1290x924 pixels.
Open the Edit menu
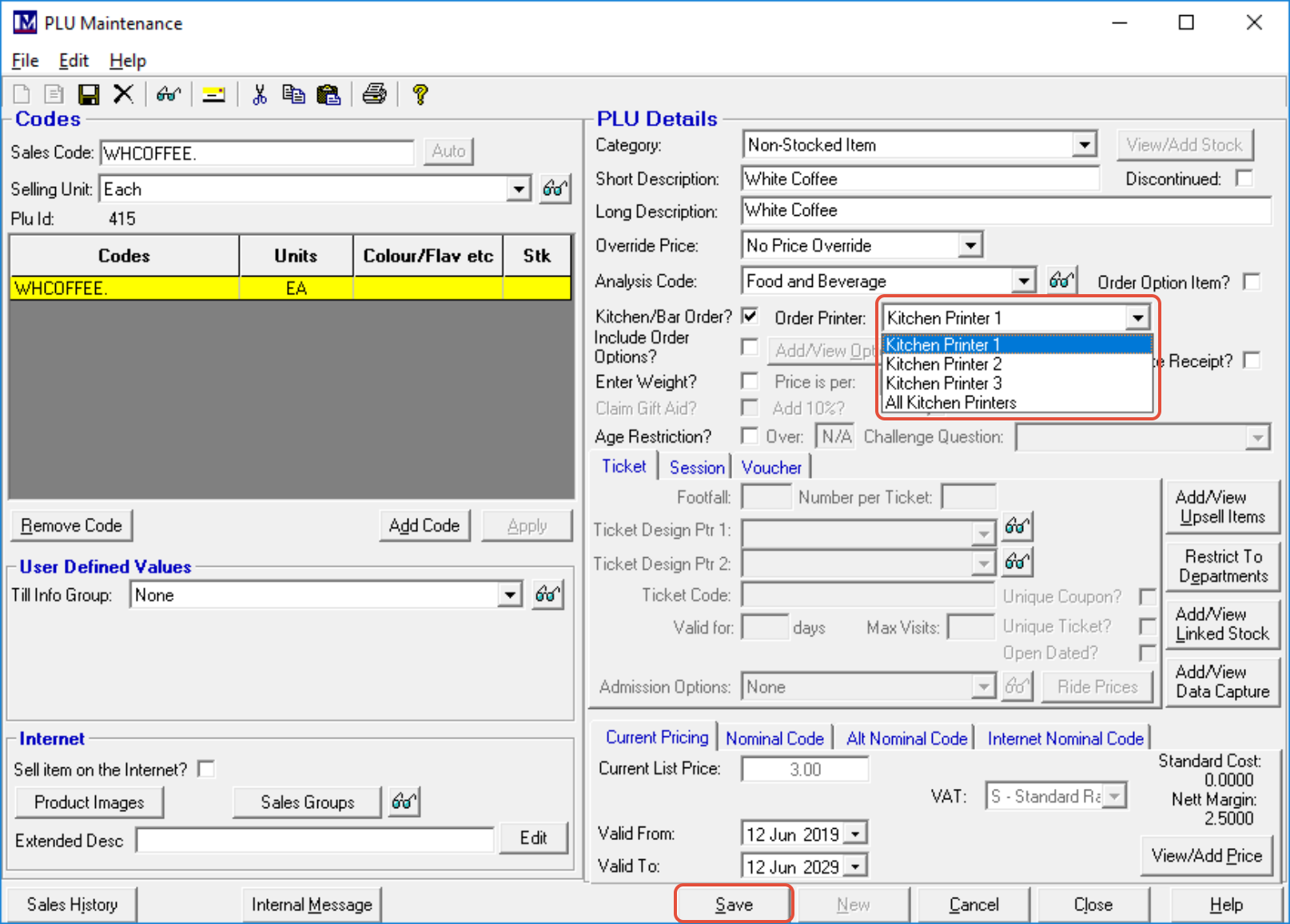74,61
